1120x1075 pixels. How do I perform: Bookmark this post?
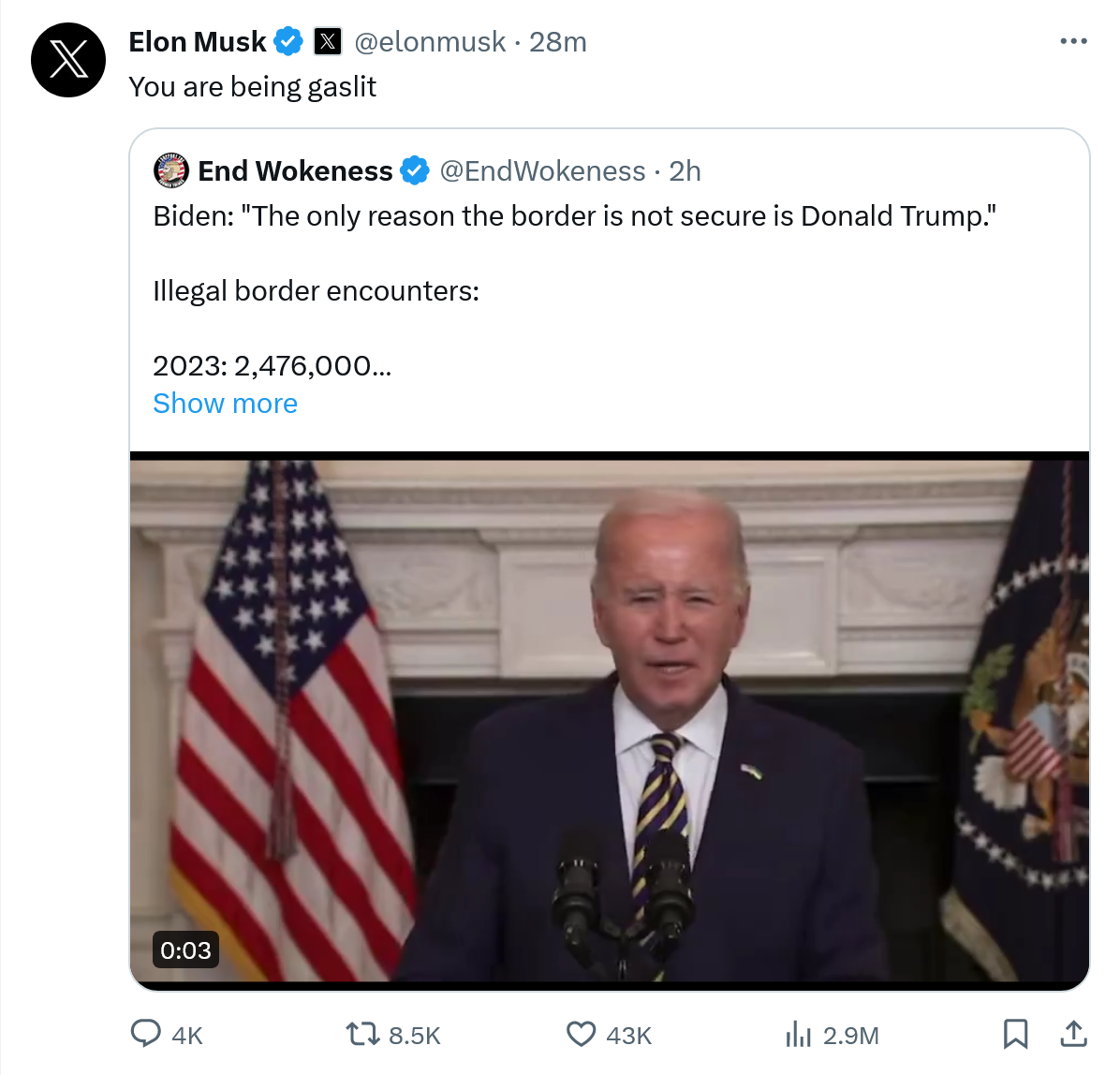(1015, 1034)
